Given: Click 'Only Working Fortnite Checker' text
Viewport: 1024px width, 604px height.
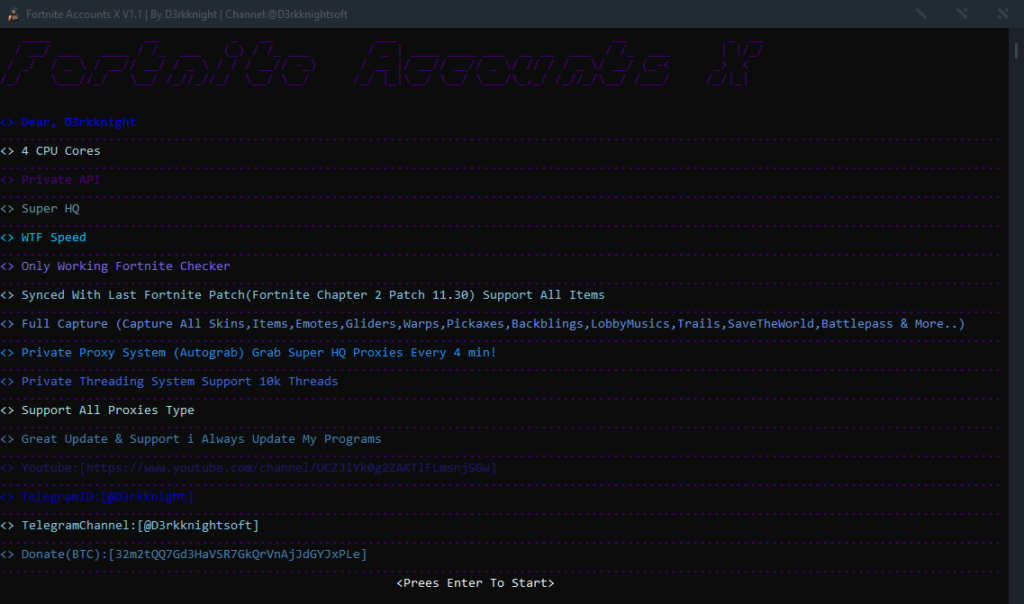Looking at the screenshot, I should tap(125, 266).
